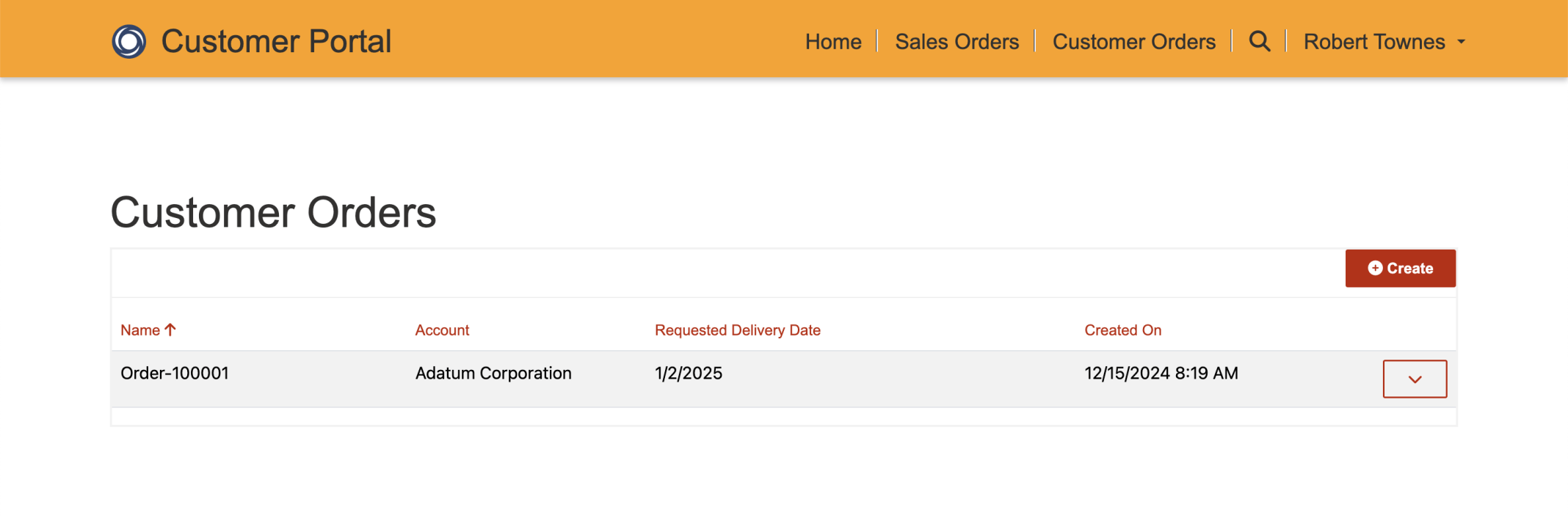
Task: Go to the Home page
Action: [x=833, y=42]
